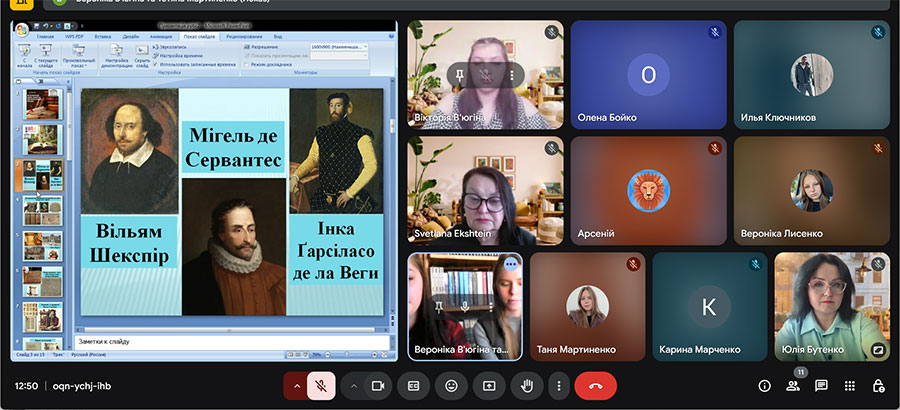Click the Олена Бойко participant tile avatar
The image size is (900, 410).
click(649, 75)
